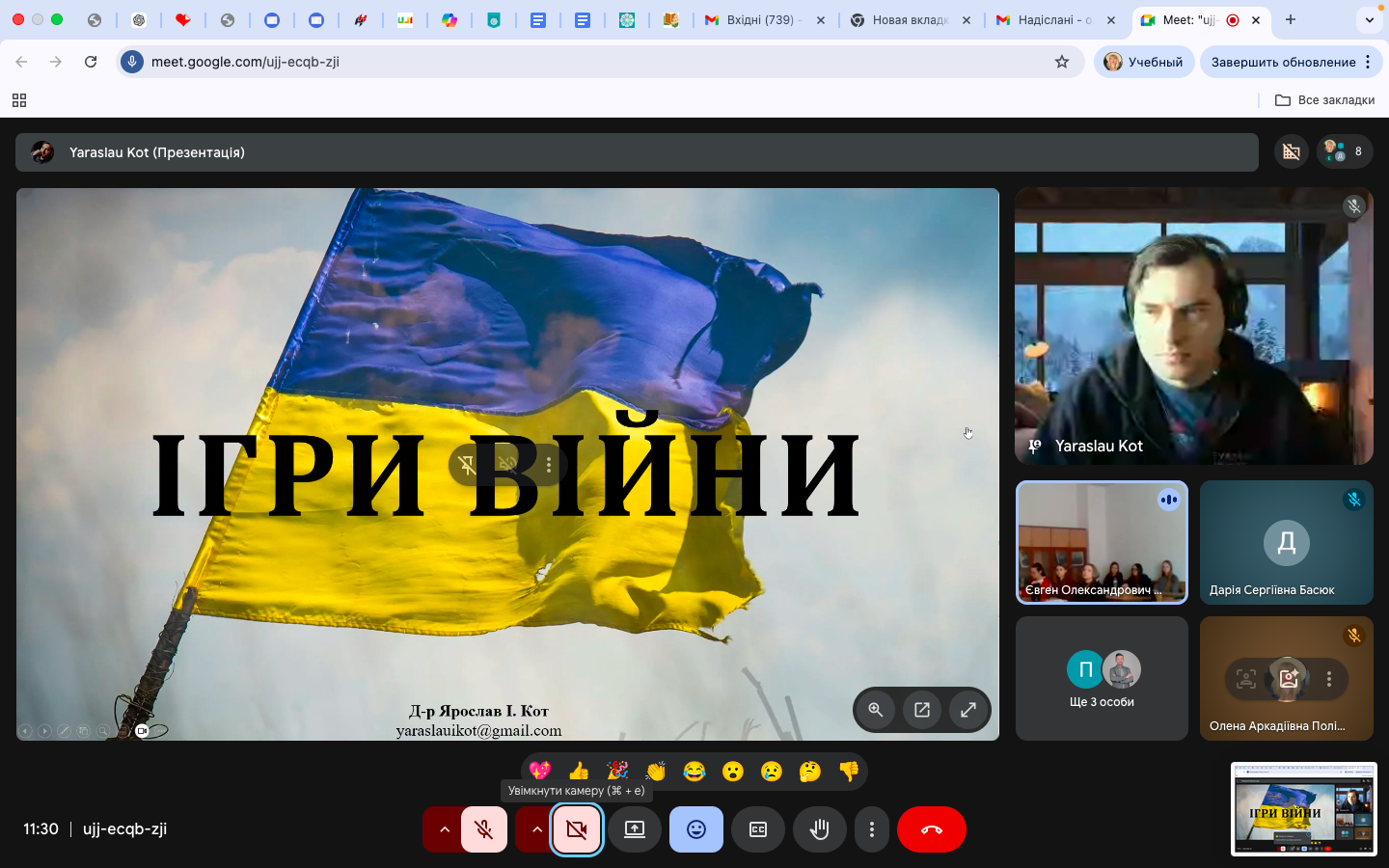This screenshot has width=1389, height=868.
Task: Click the red leave call button
Action: pyautogui.click(x=931, y=829)
